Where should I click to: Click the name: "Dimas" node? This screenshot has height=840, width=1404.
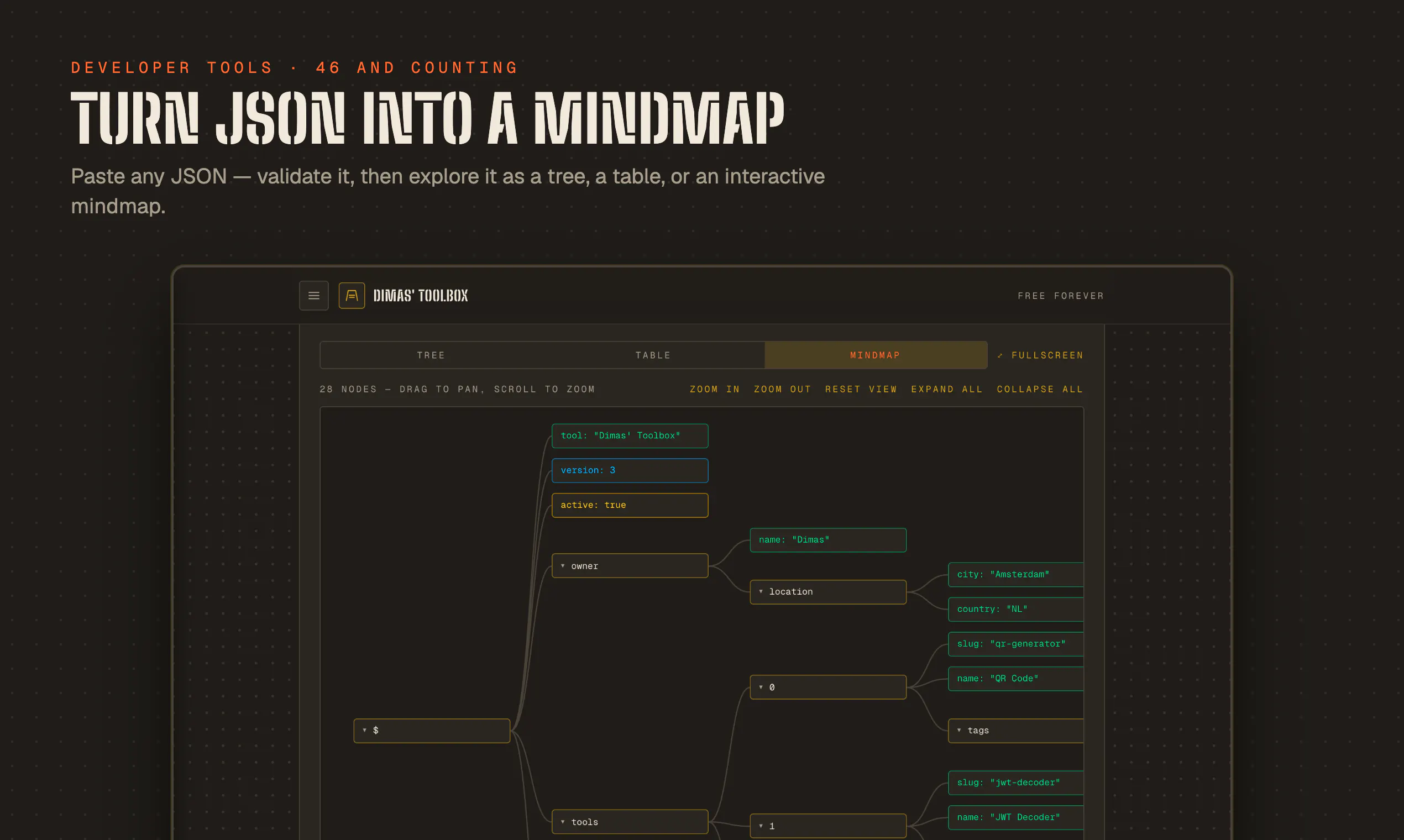[x=828, y=540]
